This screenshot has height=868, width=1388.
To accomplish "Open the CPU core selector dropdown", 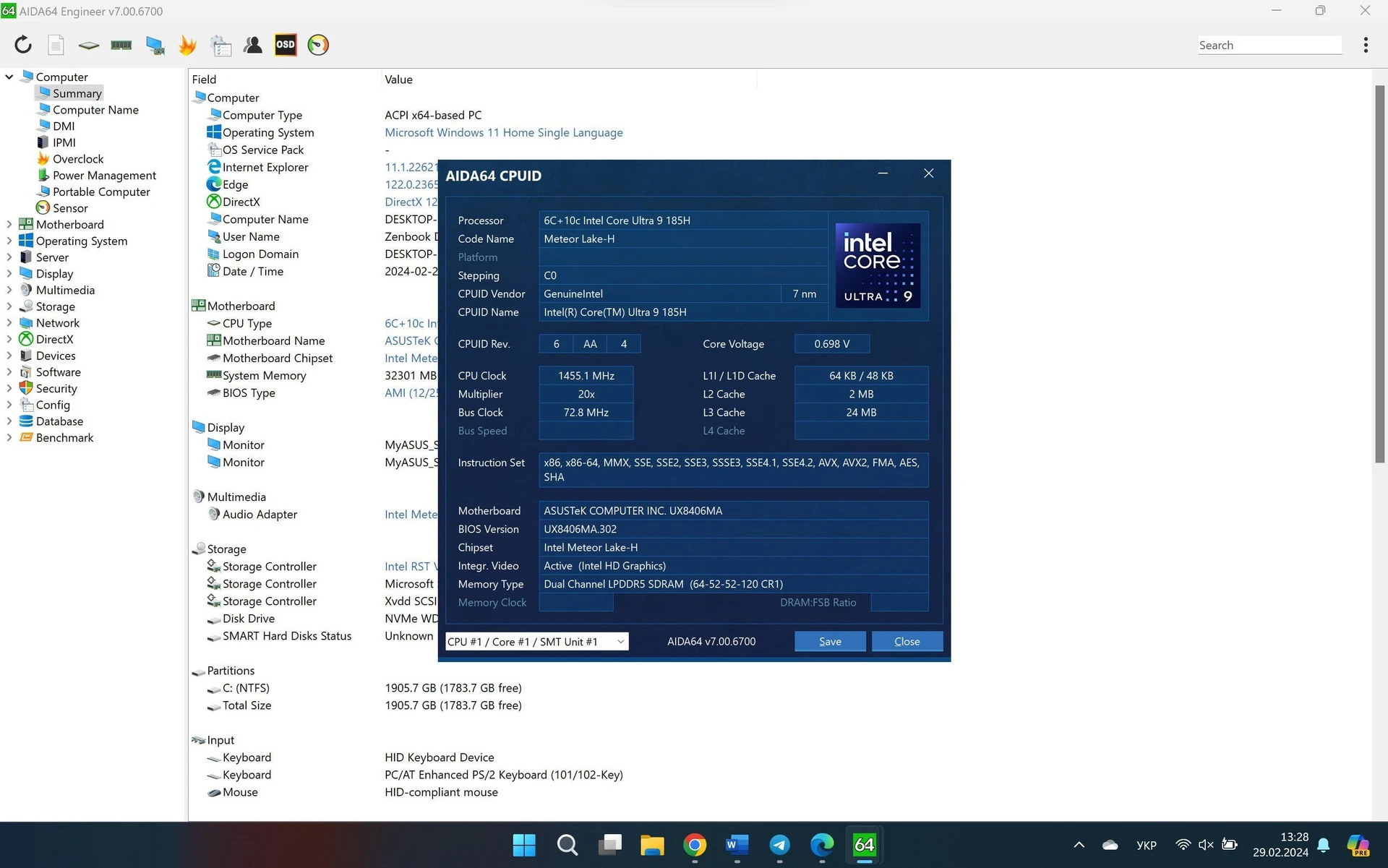I will coord(536,642).
